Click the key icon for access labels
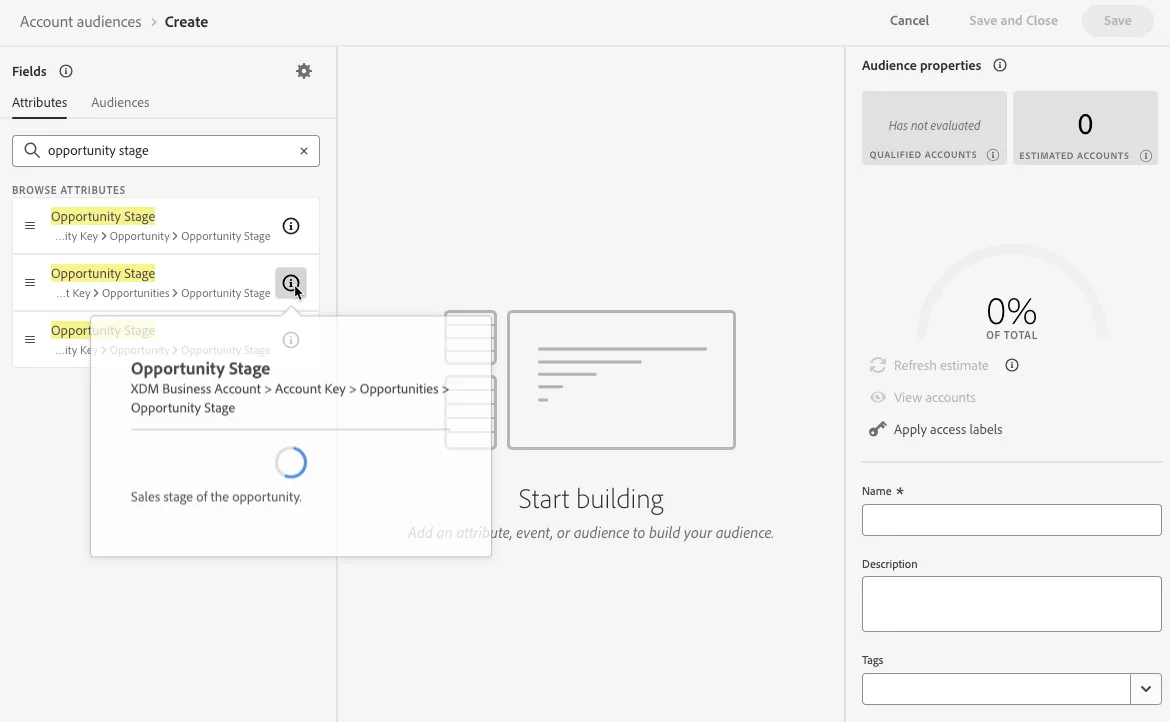Viewport: 1170px width, 722px height. point(878,429)
